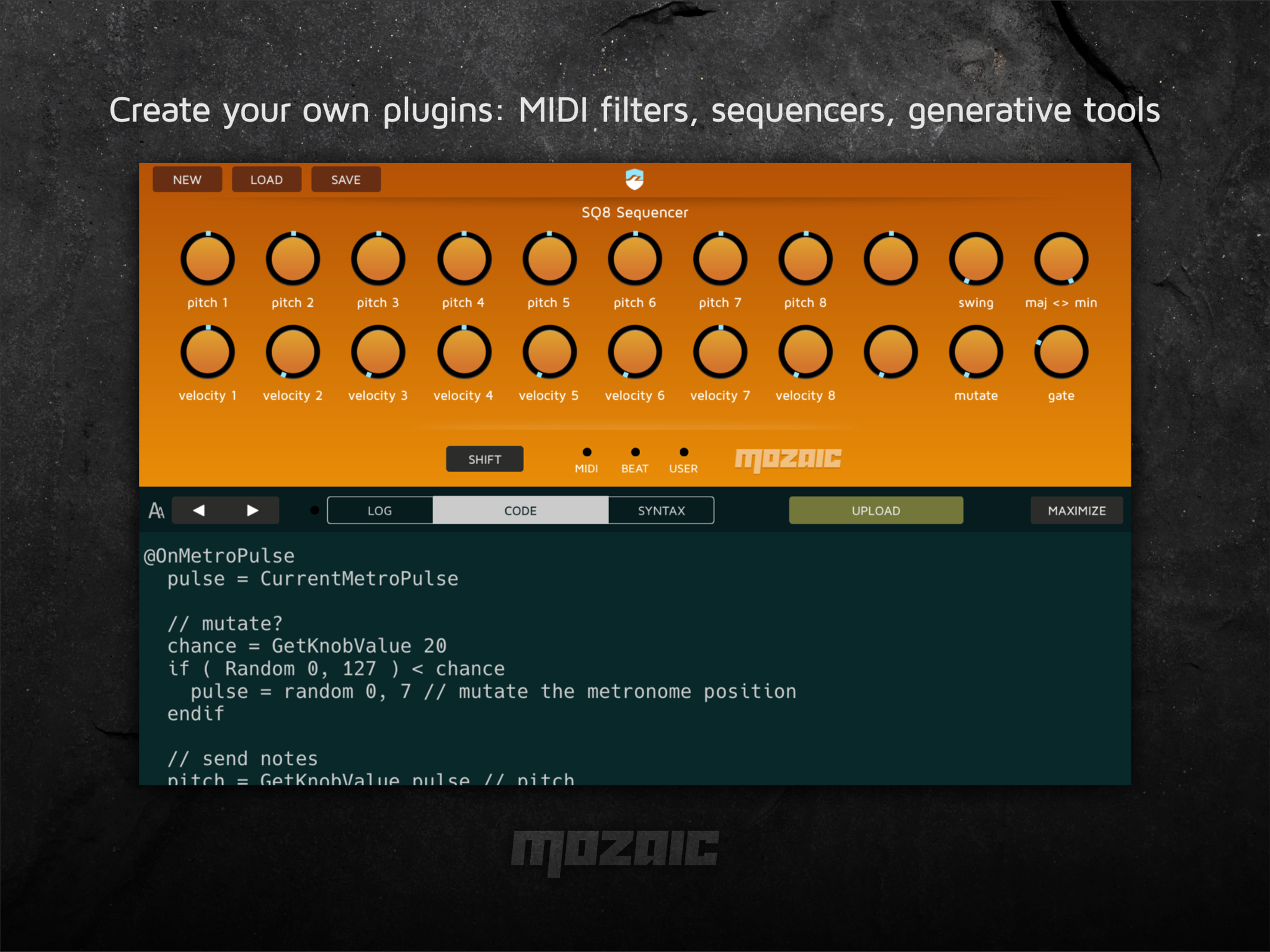
Task: Click the USER LED indicator
Action: (683, 452)
